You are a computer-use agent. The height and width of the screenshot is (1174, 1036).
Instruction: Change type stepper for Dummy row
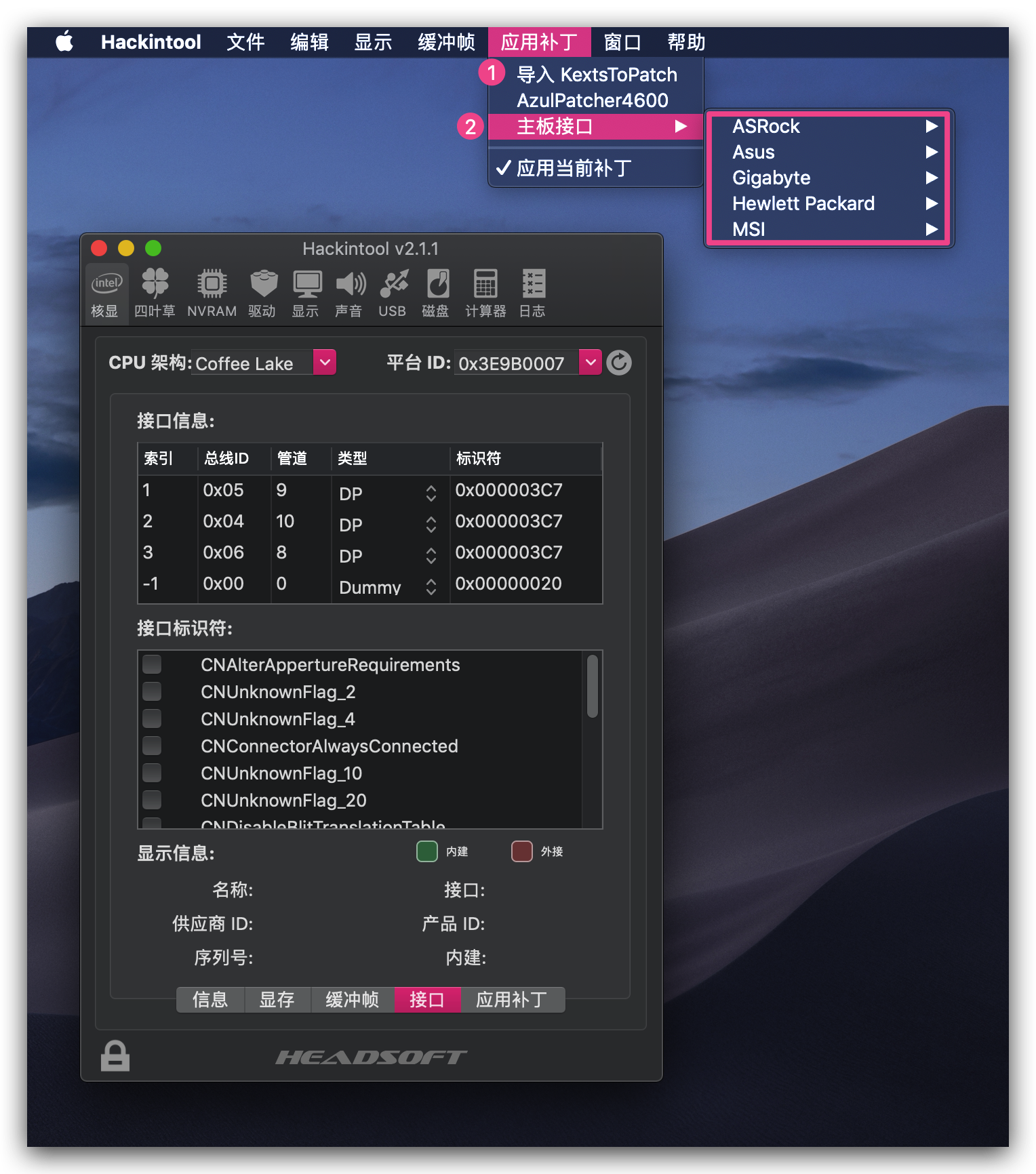(x=431, y=587)
